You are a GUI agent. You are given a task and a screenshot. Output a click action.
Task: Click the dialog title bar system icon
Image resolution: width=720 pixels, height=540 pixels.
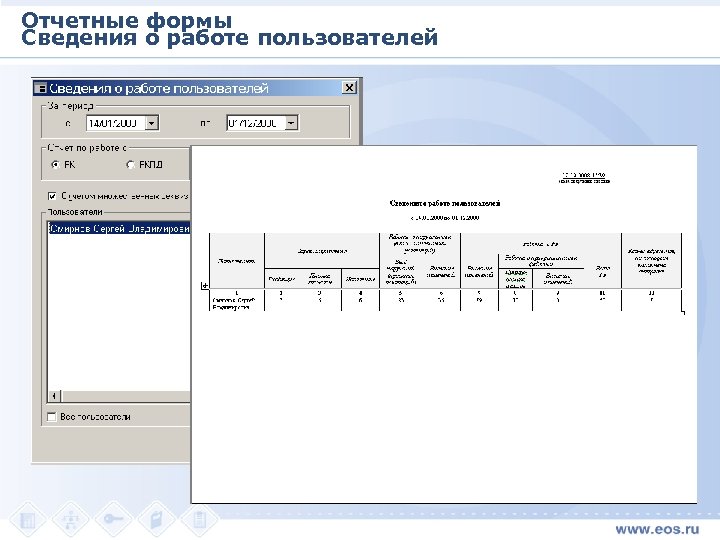pyautogui.click(x=40, y=88)
